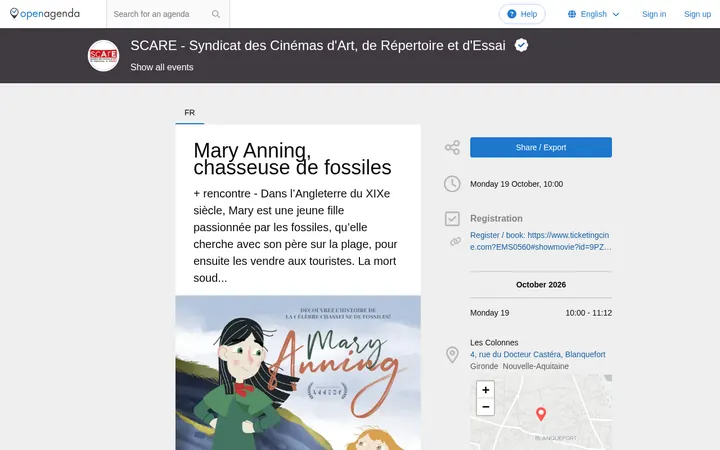The width and height of the screenshot is (720, 450).
Task: Click the "October 2026" month header
Action: pyautogui.click(x=540, y=285)
